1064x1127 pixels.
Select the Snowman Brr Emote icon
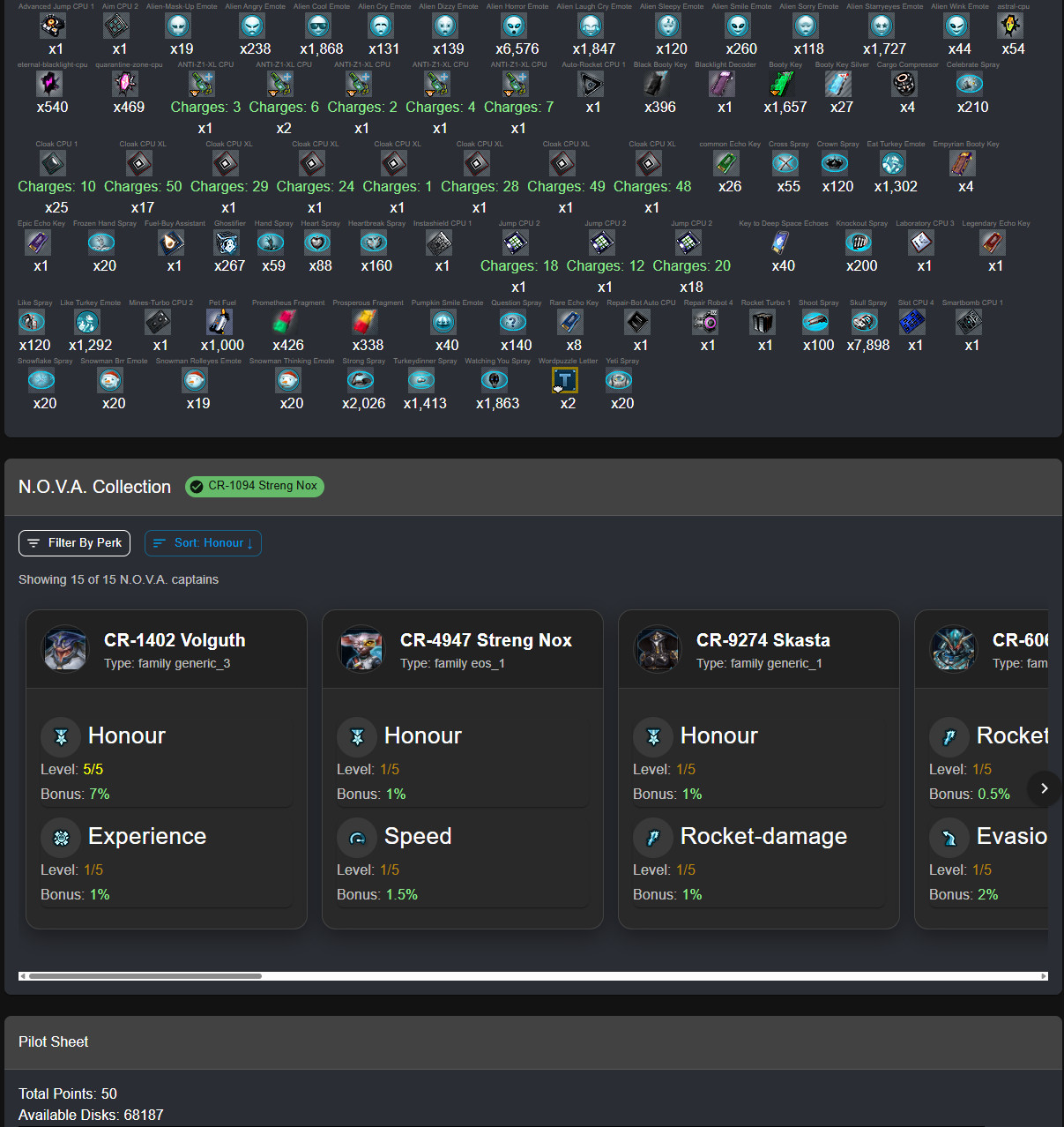click(x=111, y=381)
